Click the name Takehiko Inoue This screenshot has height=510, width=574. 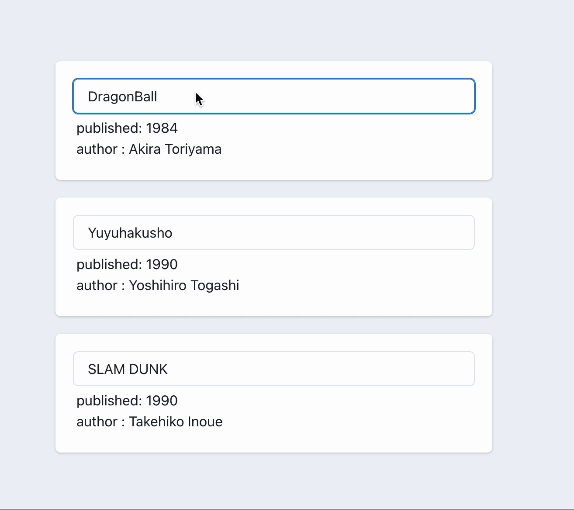click(x=176, y=422)
